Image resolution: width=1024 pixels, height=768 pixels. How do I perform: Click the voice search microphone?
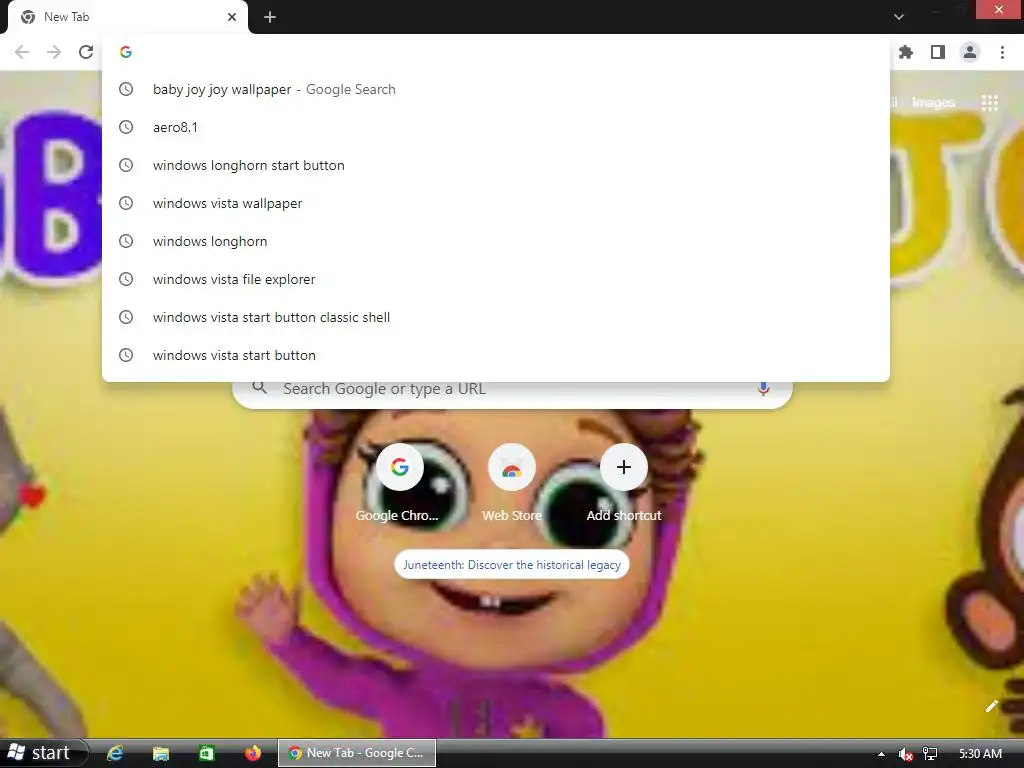[763, 389]
